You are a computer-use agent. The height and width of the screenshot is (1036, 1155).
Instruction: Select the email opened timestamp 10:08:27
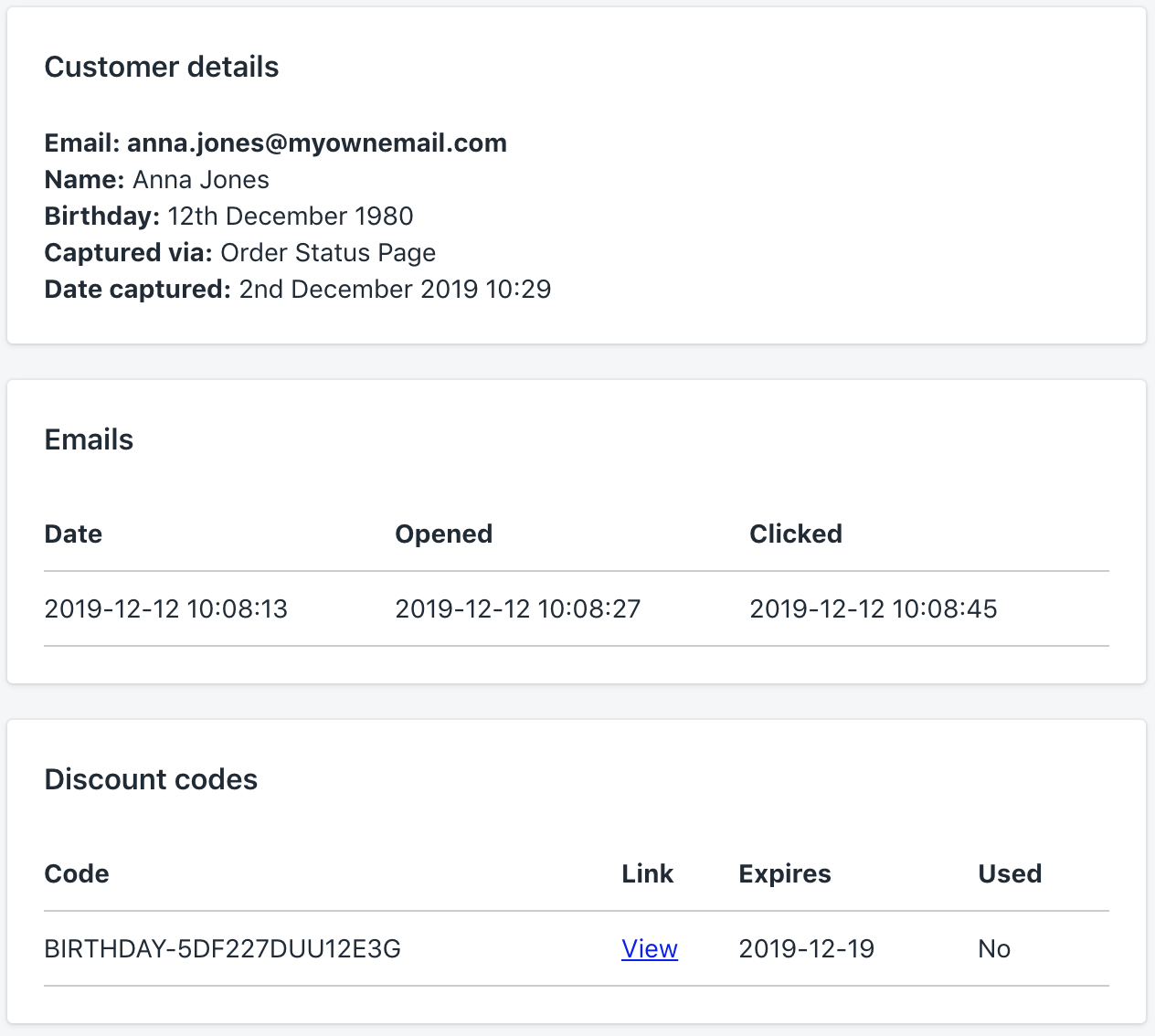(x=517, y=609)
